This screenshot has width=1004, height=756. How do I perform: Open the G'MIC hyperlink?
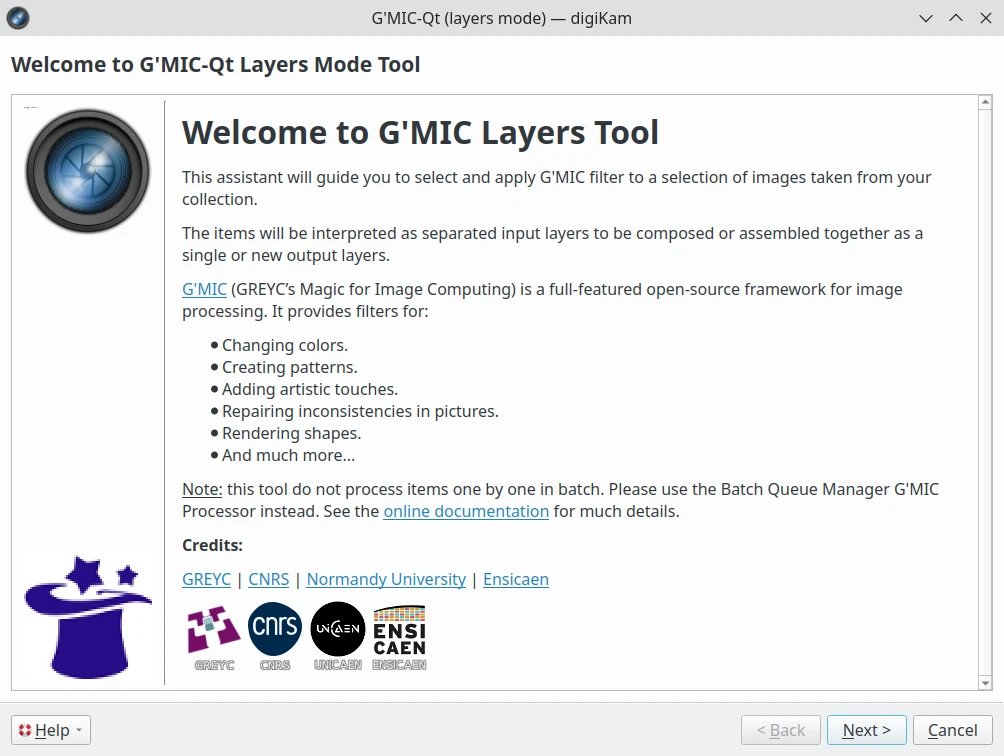204,290
